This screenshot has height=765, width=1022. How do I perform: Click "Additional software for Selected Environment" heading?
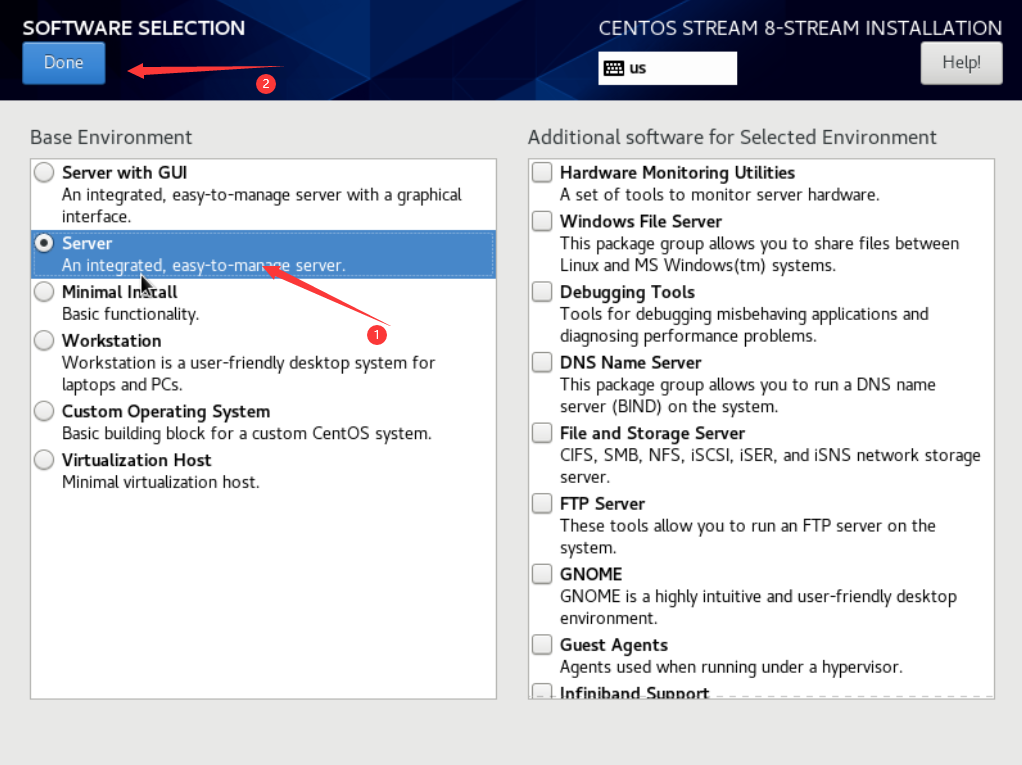click(x=732, y=137)
